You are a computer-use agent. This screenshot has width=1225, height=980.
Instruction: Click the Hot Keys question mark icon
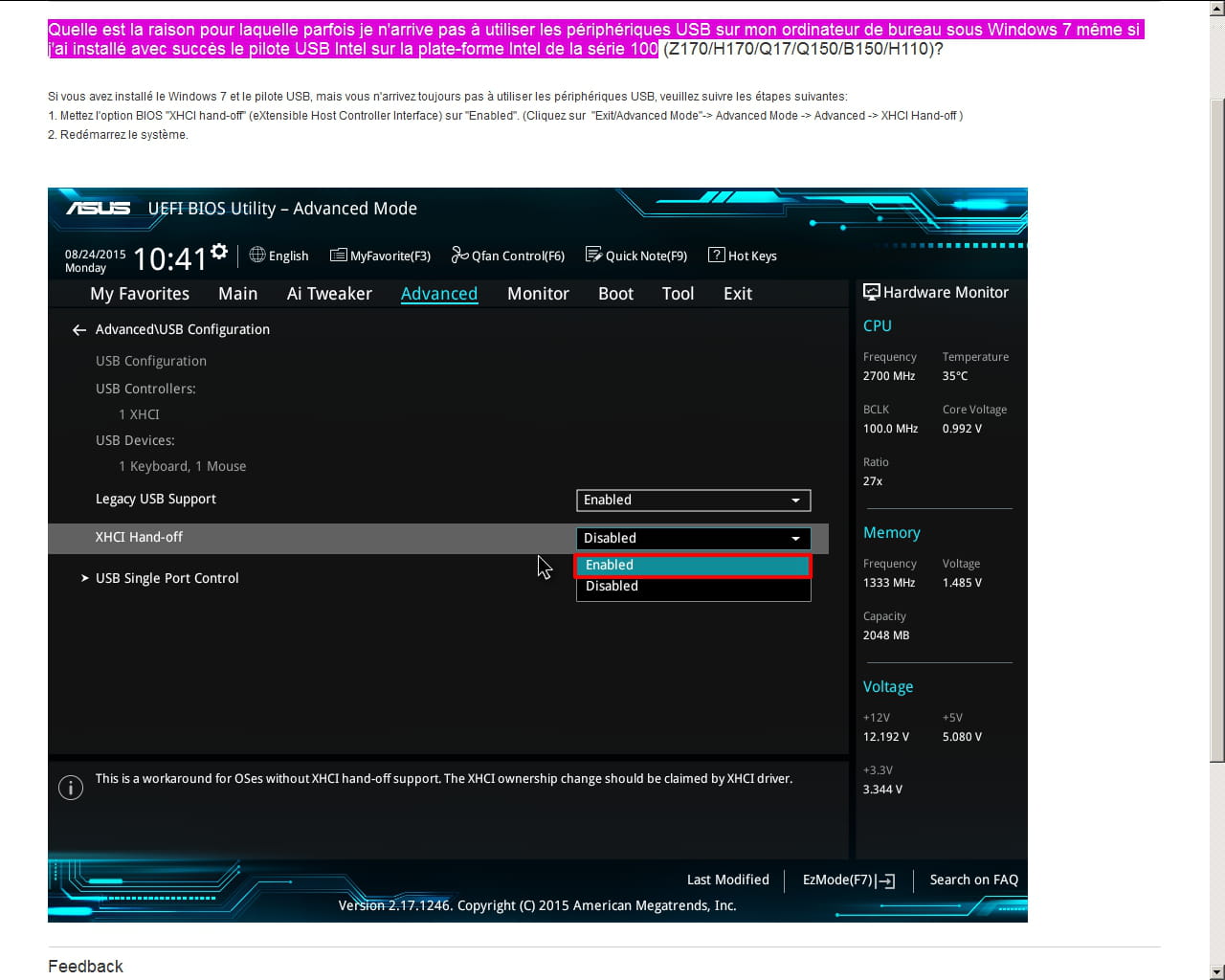click(716, 255)
